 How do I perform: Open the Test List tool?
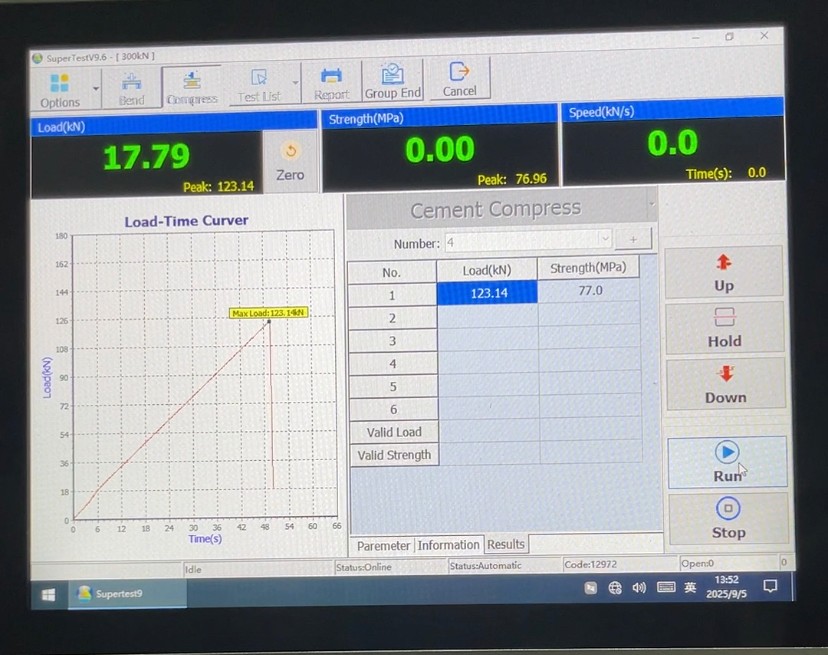pos(259,86)
